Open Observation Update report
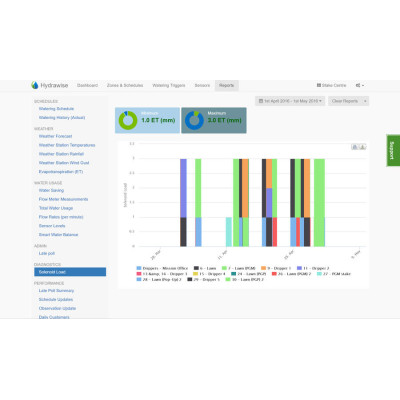This screenshot has width=400, height=400. coord(57,308)
